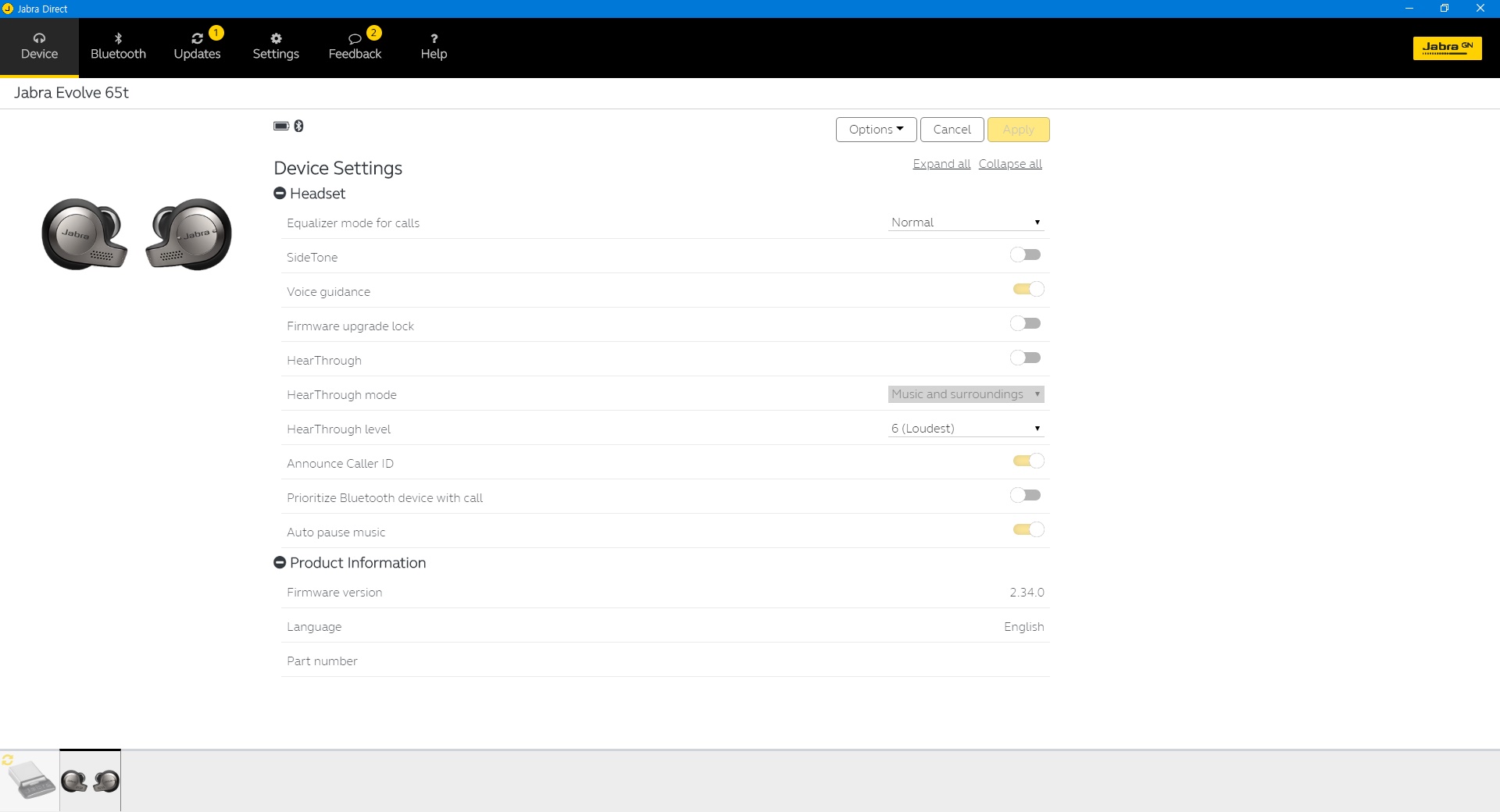Screen dimensions: 1500x812
Task: Open the Feedback tab
Action: coord(355,47)
